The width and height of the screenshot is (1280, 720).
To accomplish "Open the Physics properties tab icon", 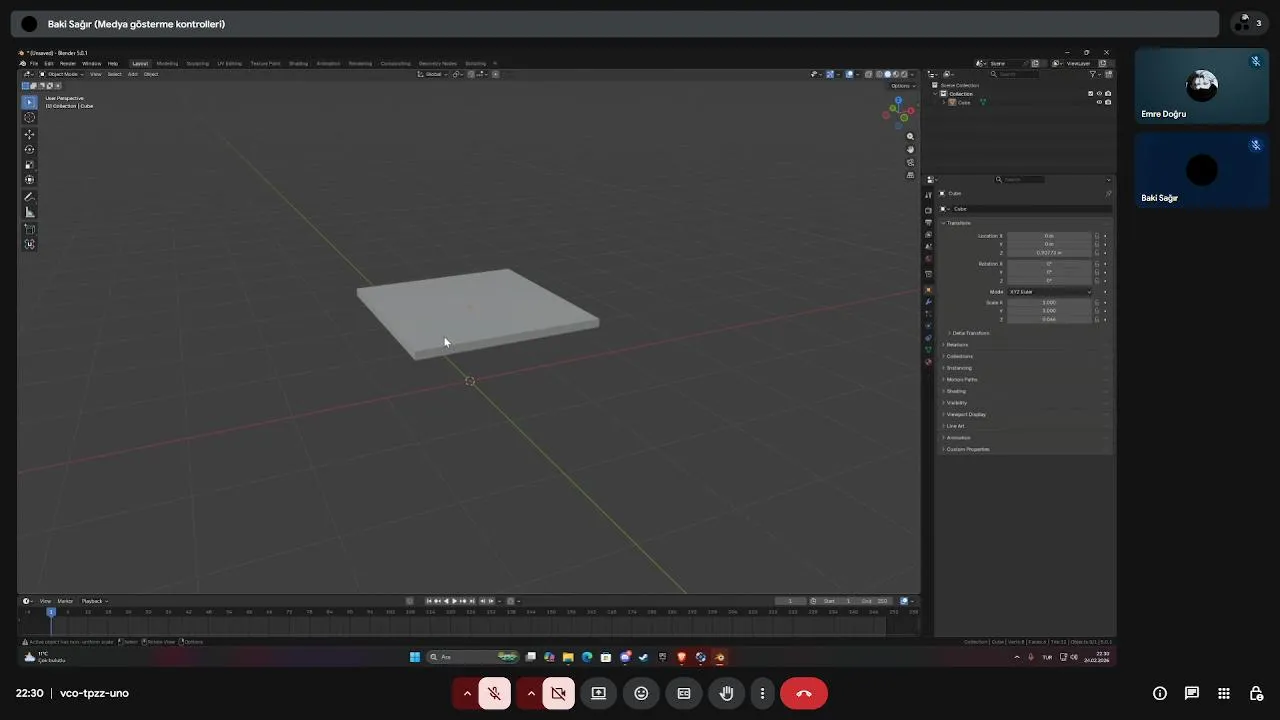I will click(928, 326).
